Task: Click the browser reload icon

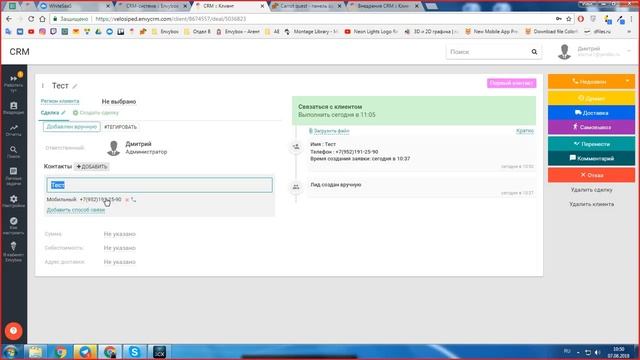Action: [x=31, y=19]
